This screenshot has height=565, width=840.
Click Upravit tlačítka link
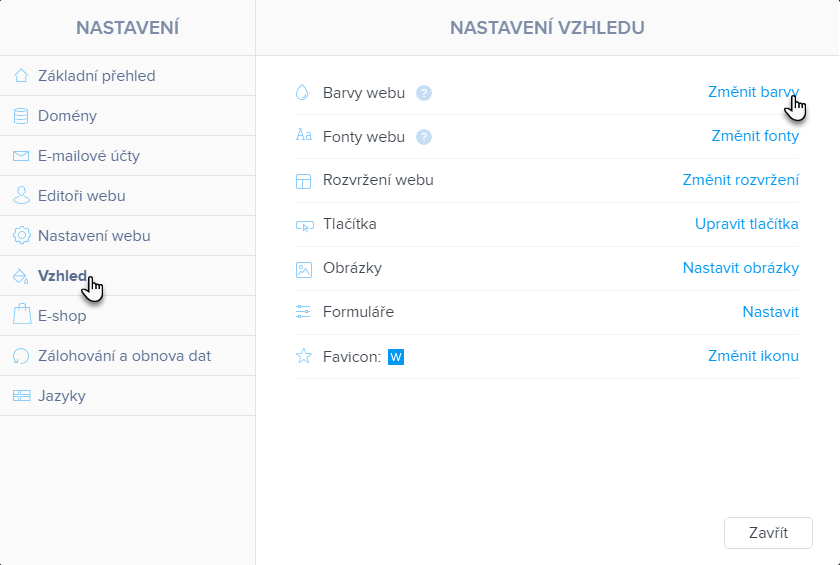click(x=746, y=224)
